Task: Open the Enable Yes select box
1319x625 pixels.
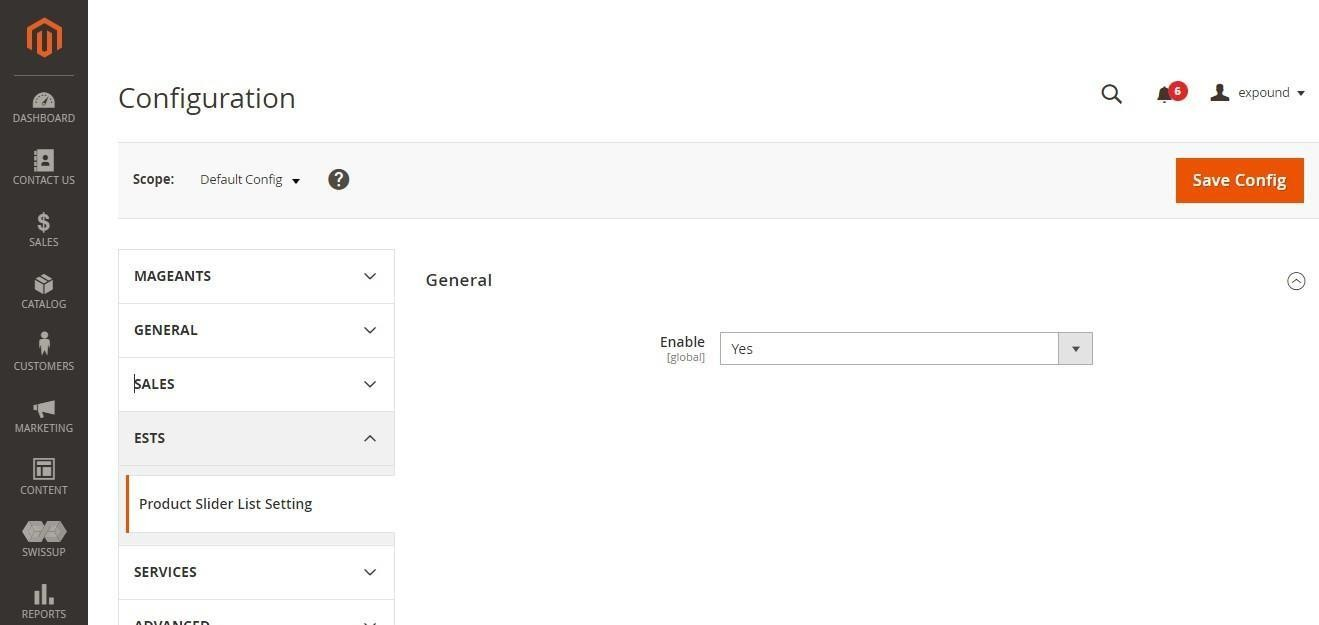Action: (x=905, y=349)
